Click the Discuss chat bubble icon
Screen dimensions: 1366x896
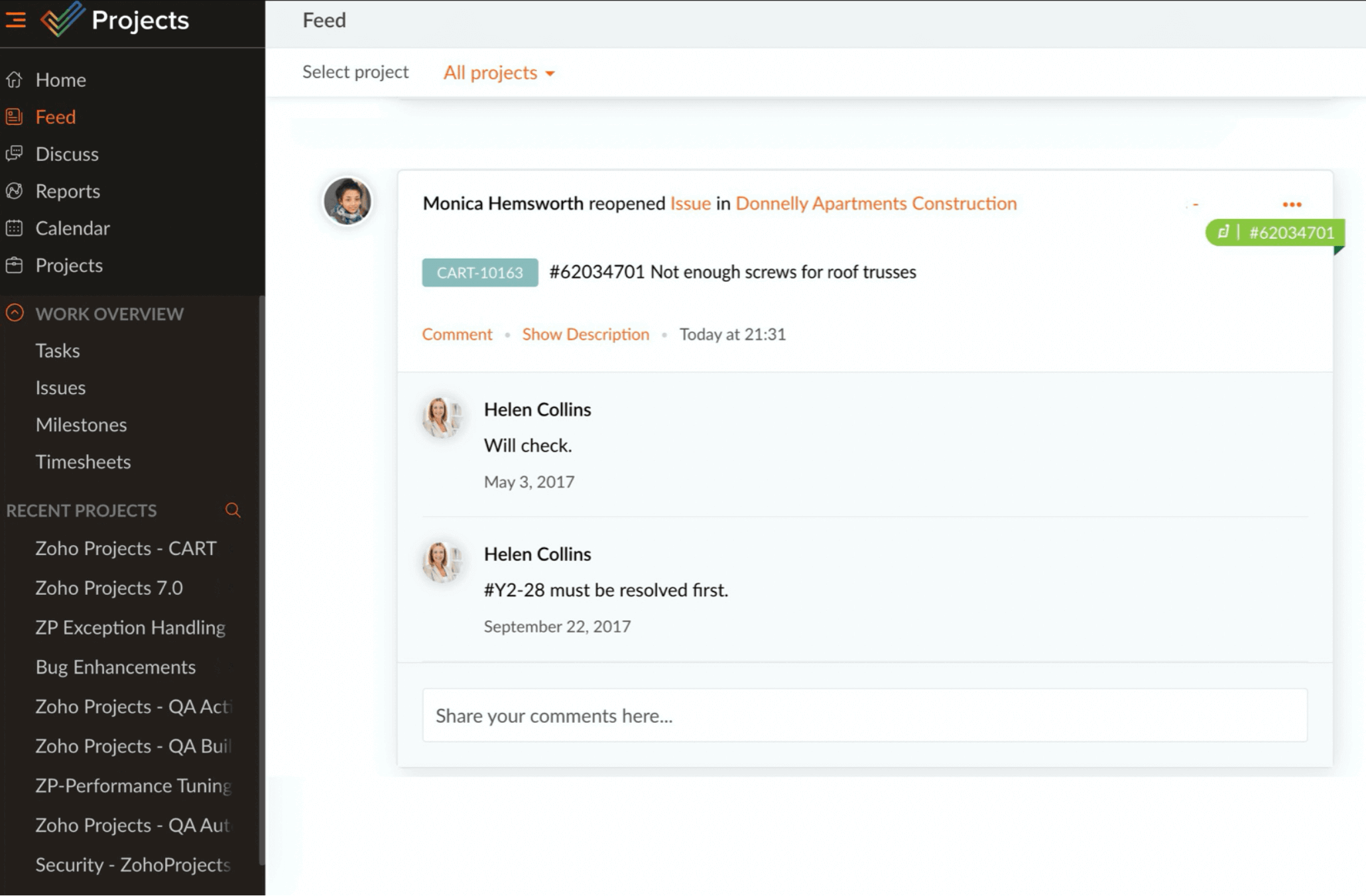[14, 154]
